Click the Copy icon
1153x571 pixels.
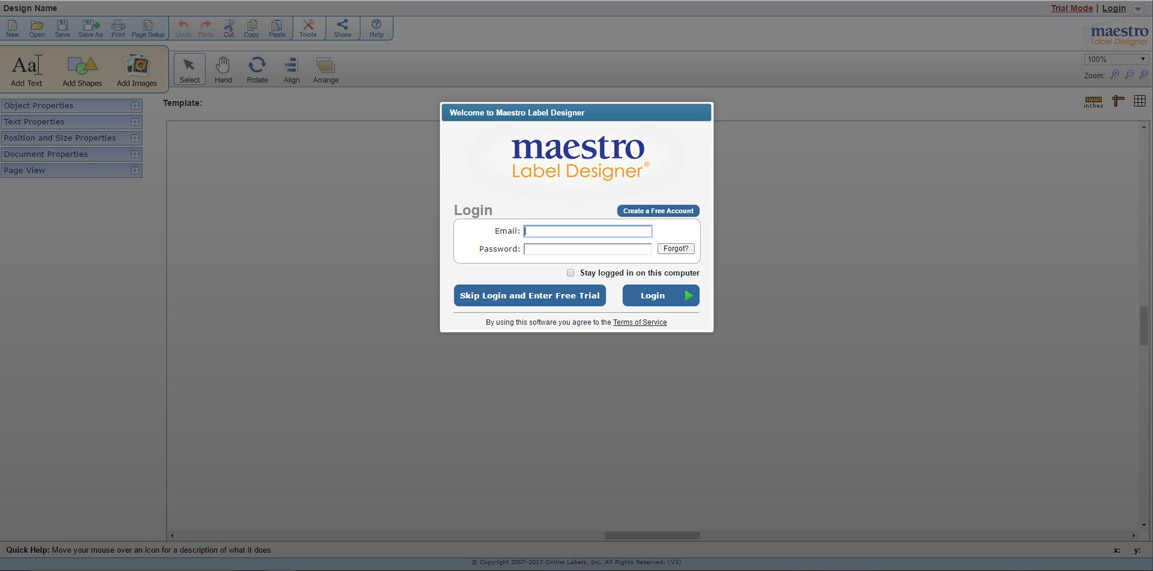coord(251,28)
